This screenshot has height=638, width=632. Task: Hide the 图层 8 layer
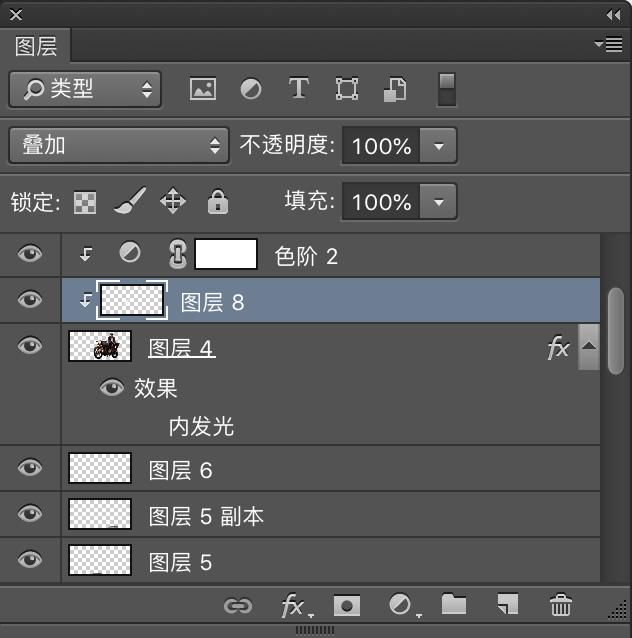coord(30,300)
